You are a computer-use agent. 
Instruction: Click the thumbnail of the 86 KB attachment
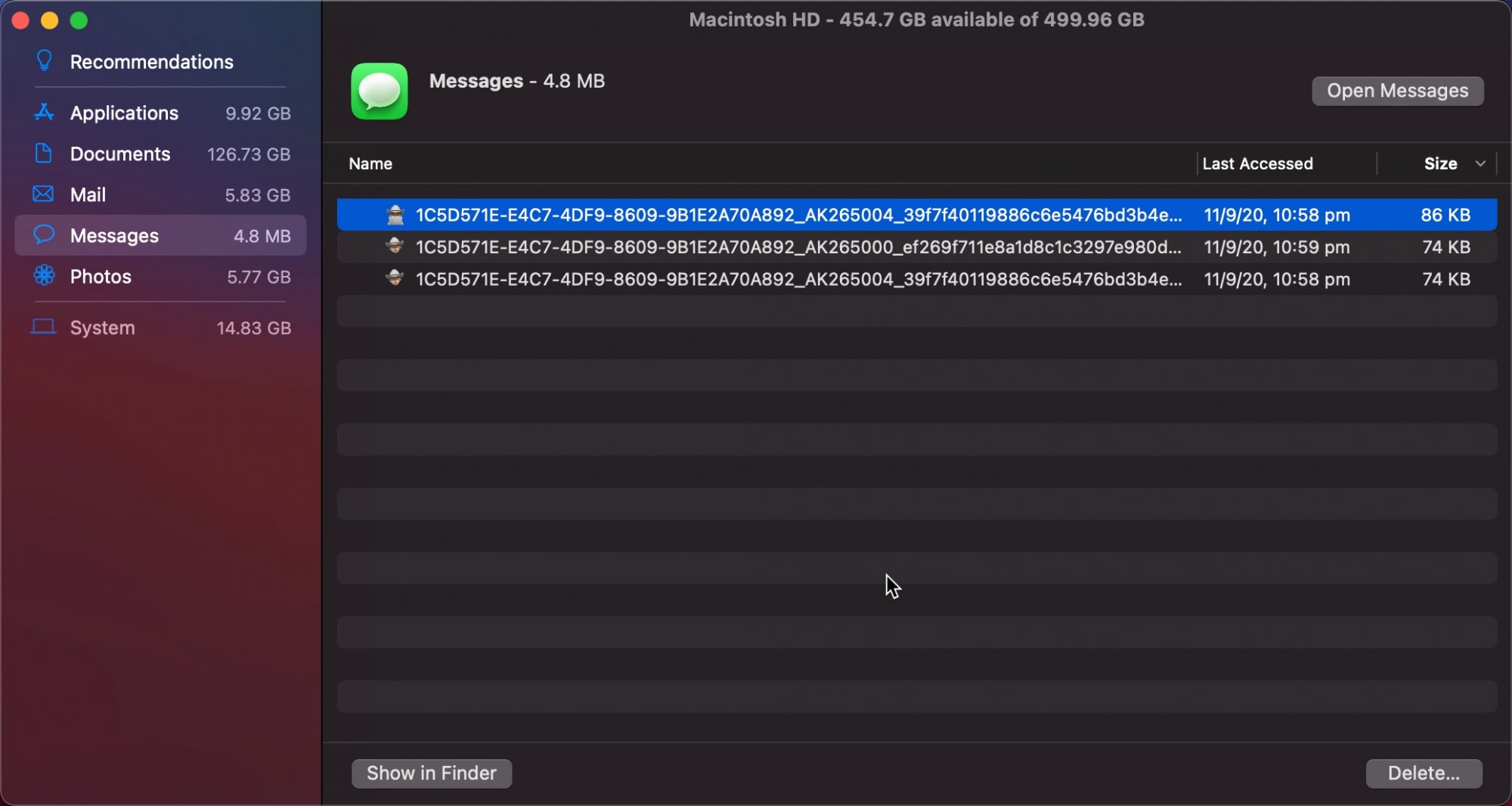(x=395, y=215)
